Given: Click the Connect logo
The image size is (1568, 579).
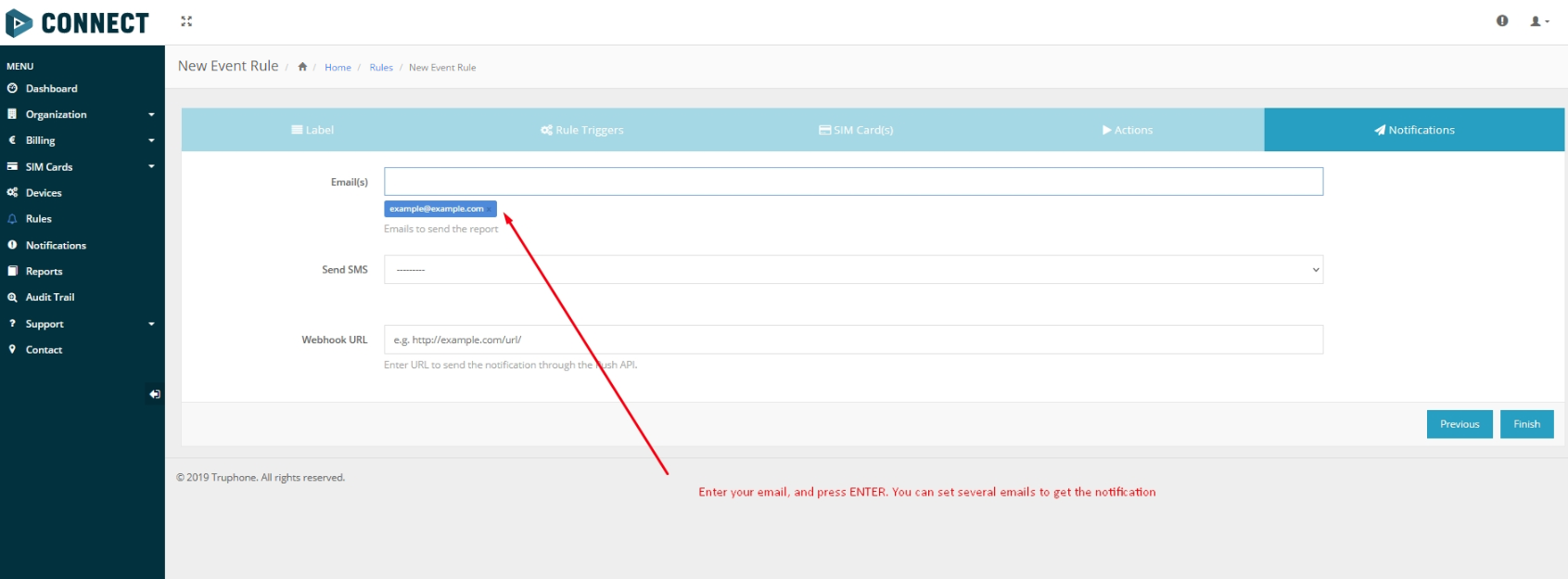Looking at the screenshot, I should (x=78, y=23).
